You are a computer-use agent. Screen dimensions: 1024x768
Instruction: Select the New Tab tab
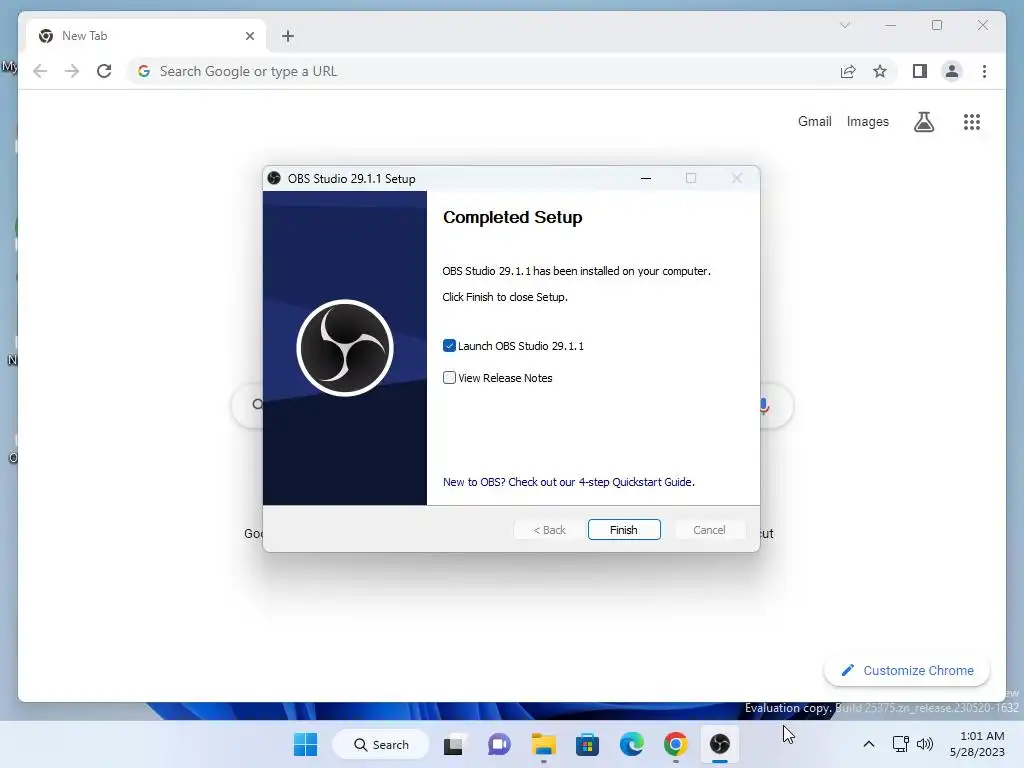[146, 36]
